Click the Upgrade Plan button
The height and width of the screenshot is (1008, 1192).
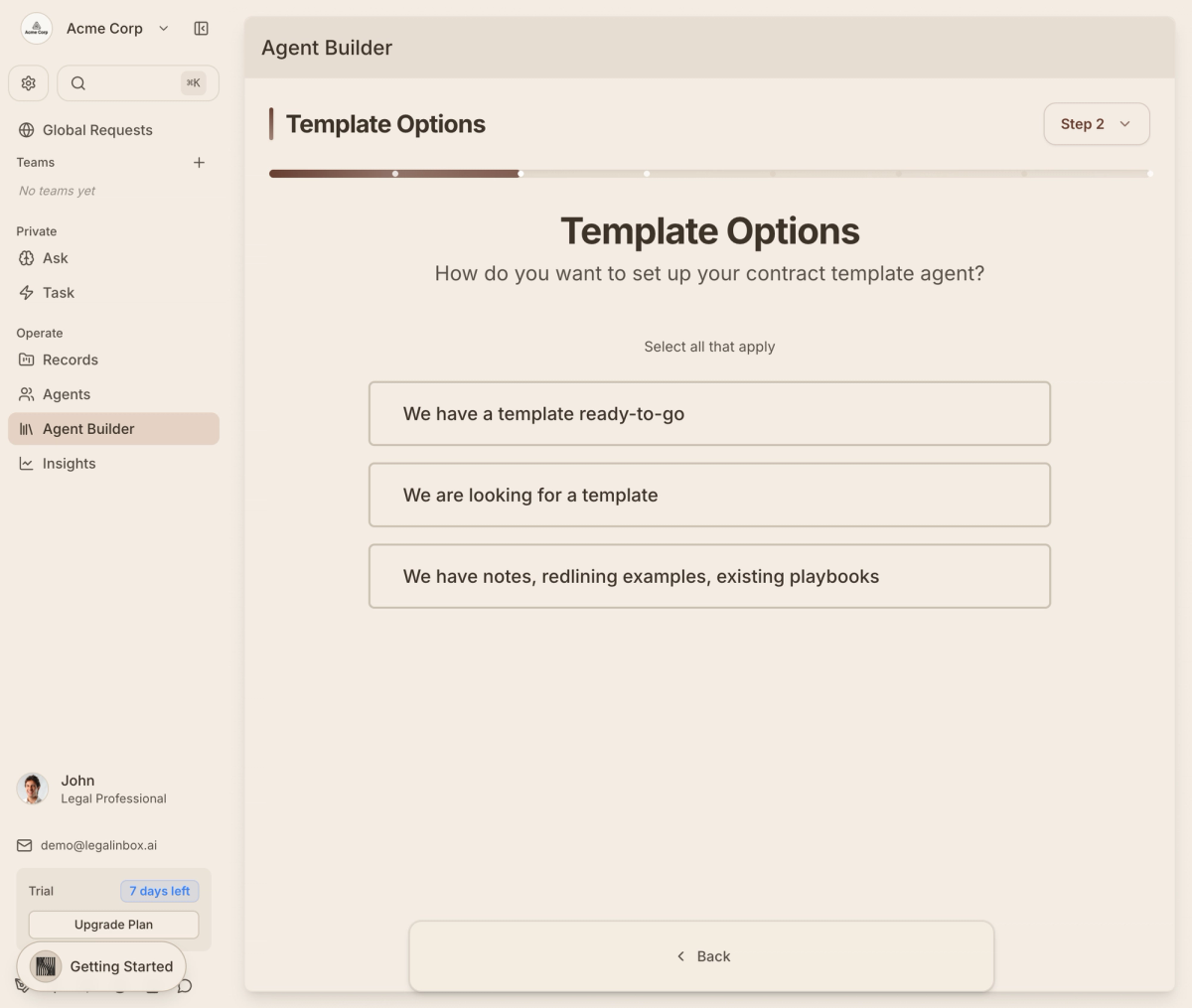coord(113,925)
